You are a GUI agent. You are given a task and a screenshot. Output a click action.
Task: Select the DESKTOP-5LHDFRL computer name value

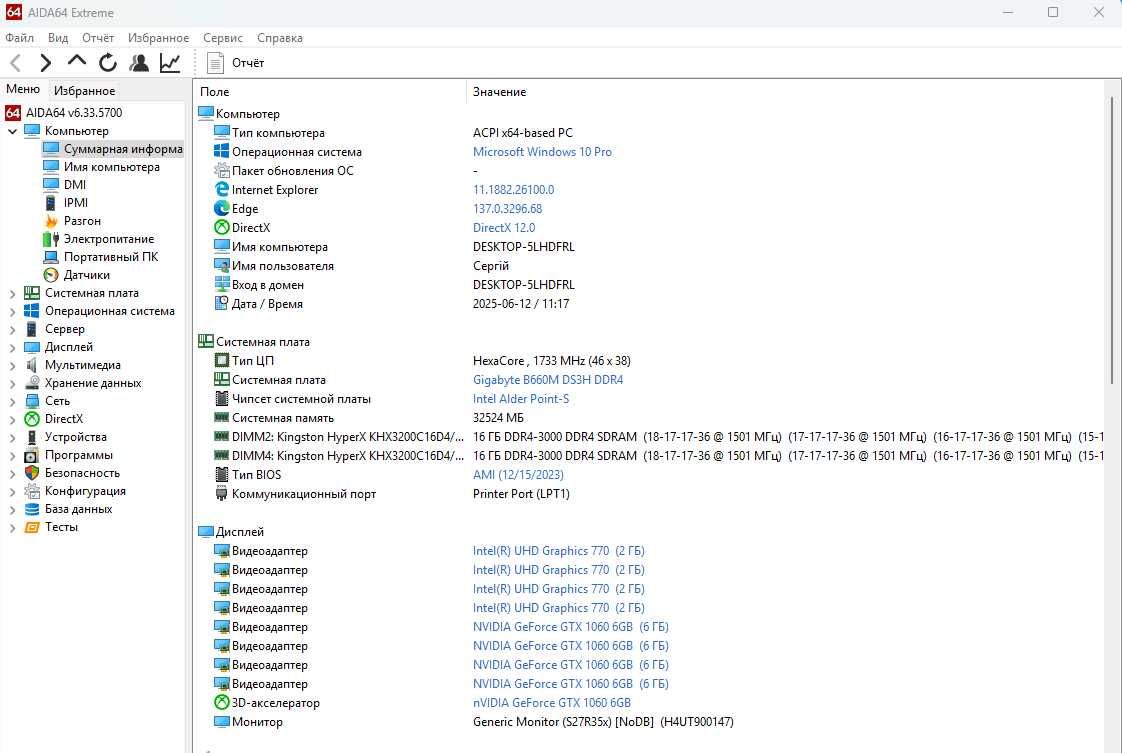tap(524, 247)
